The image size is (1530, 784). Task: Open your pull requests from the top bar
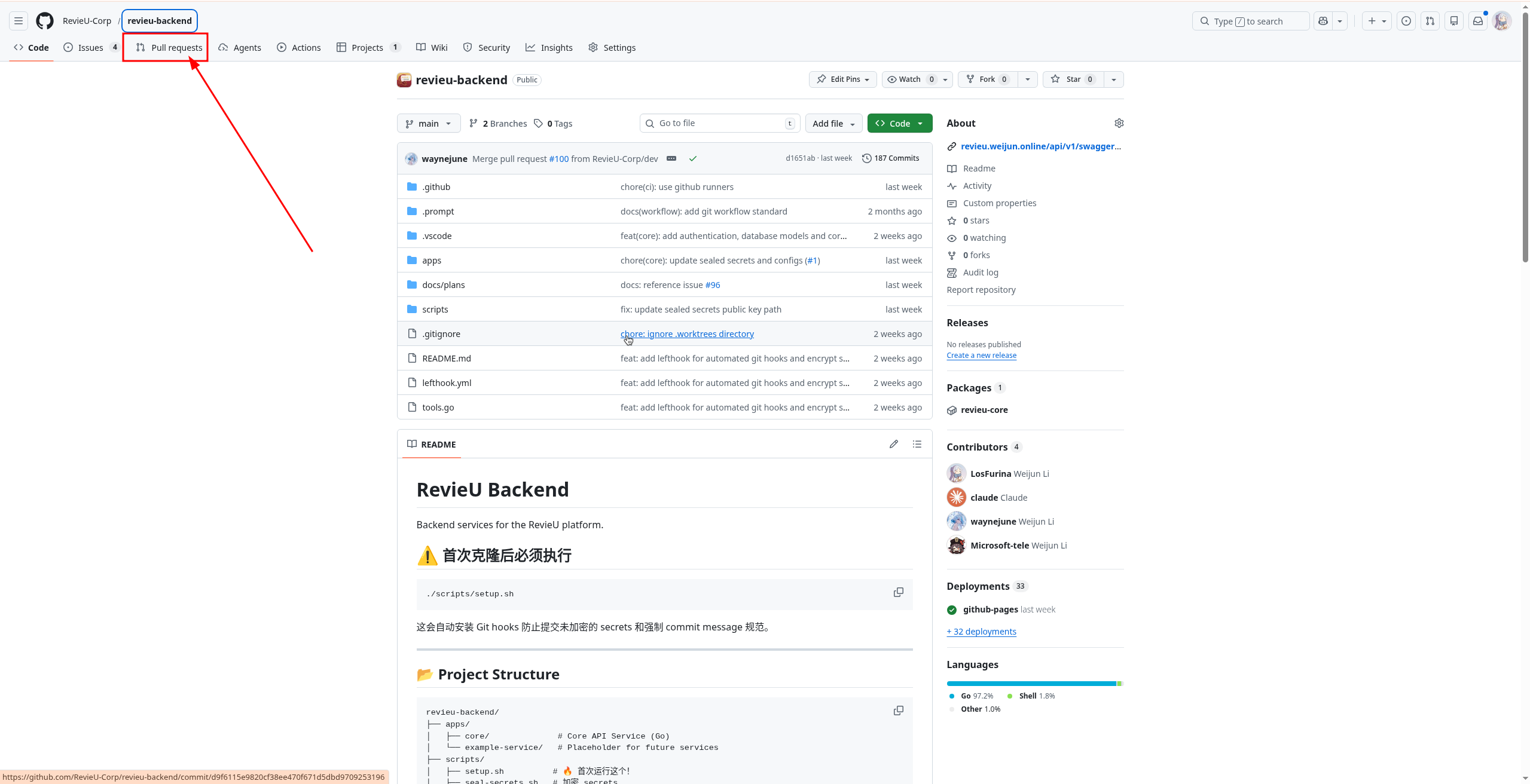pos(1430,20)
